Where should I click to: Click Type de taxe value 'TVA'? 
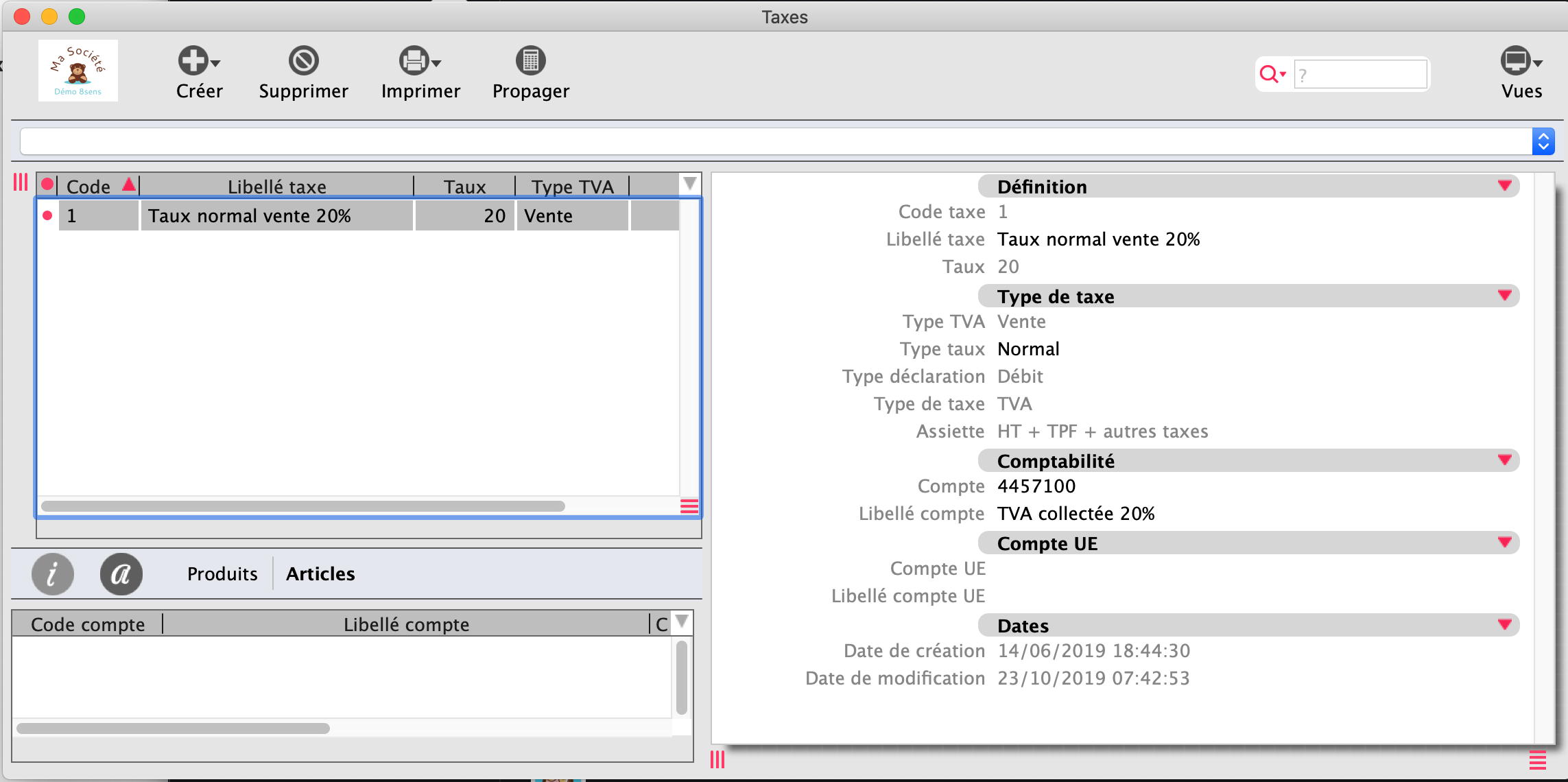(1014, 404)
